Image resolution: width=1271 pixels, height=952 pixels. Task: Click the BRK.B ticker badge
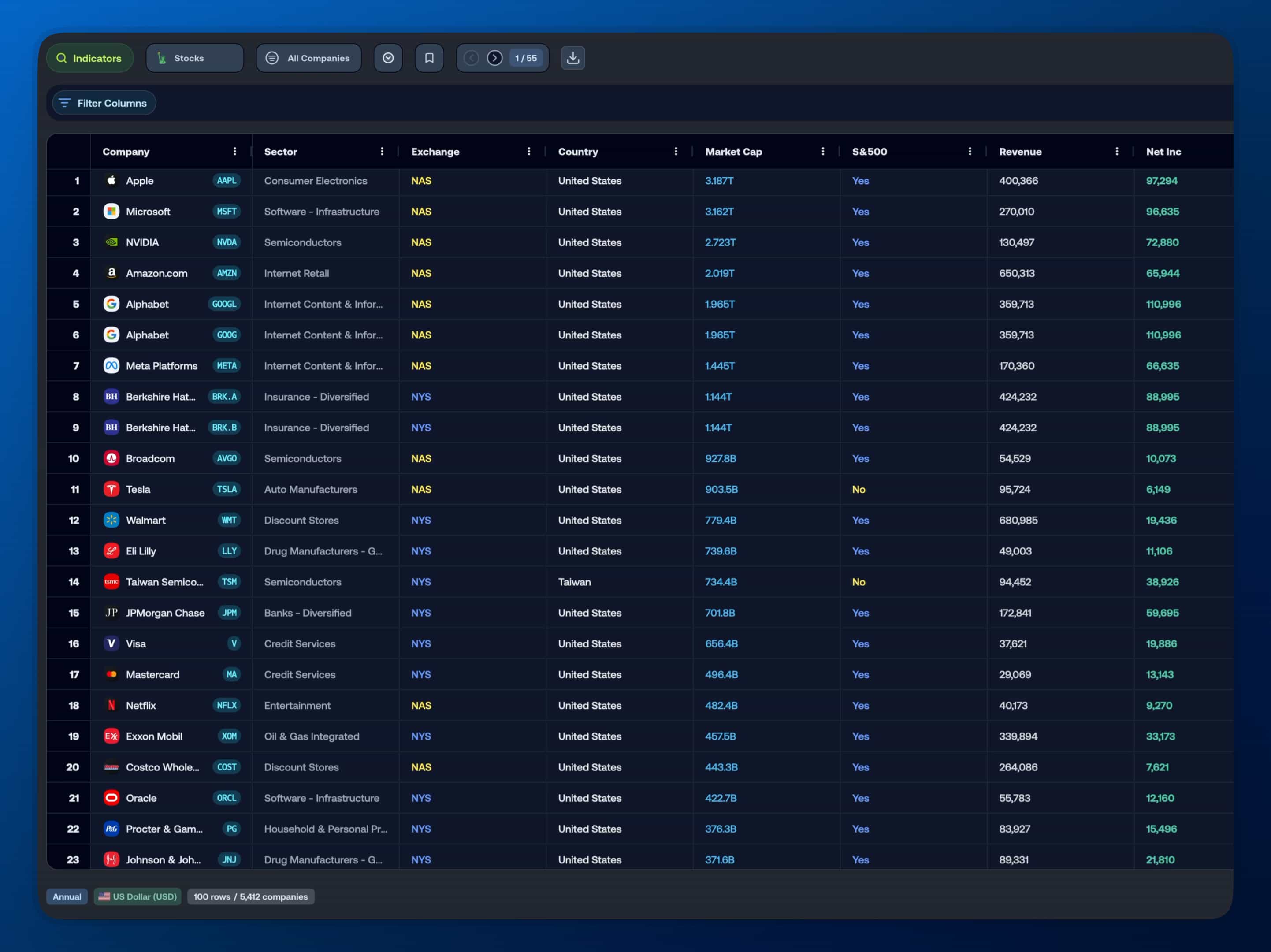[x=224, y=428]
